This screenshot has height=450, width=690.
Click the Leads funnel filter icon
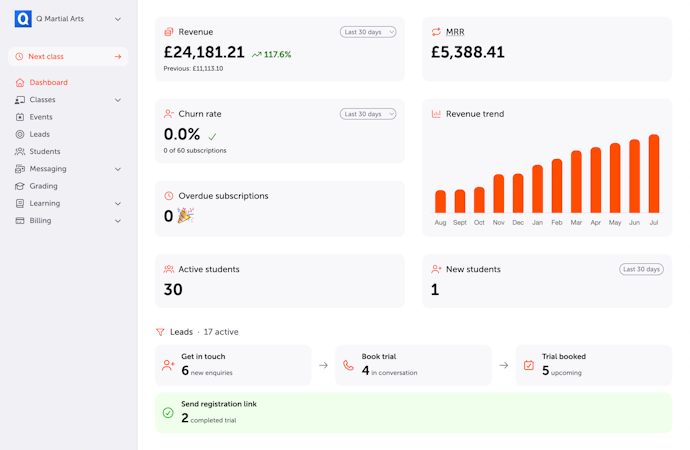point(160,332)
